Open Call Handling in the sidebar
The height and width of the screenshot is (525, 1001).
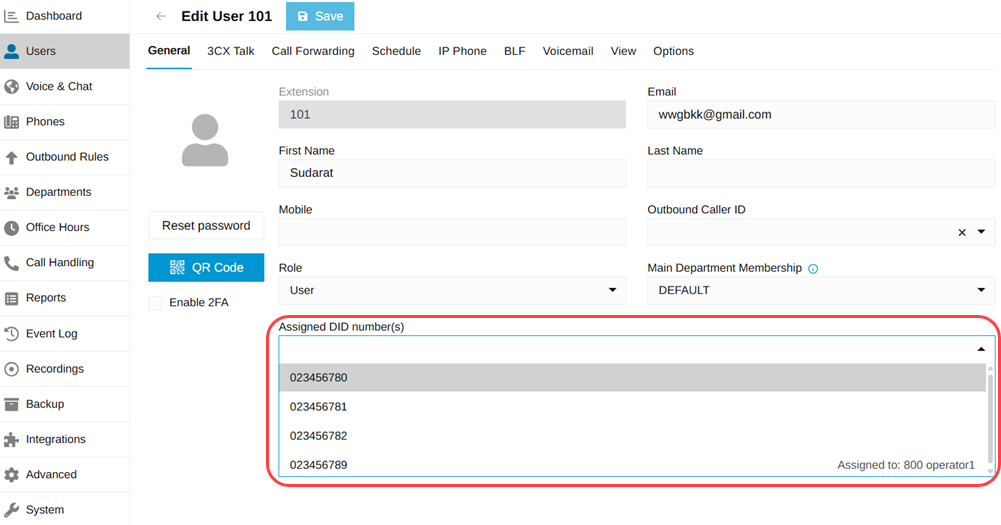[64, 262]
